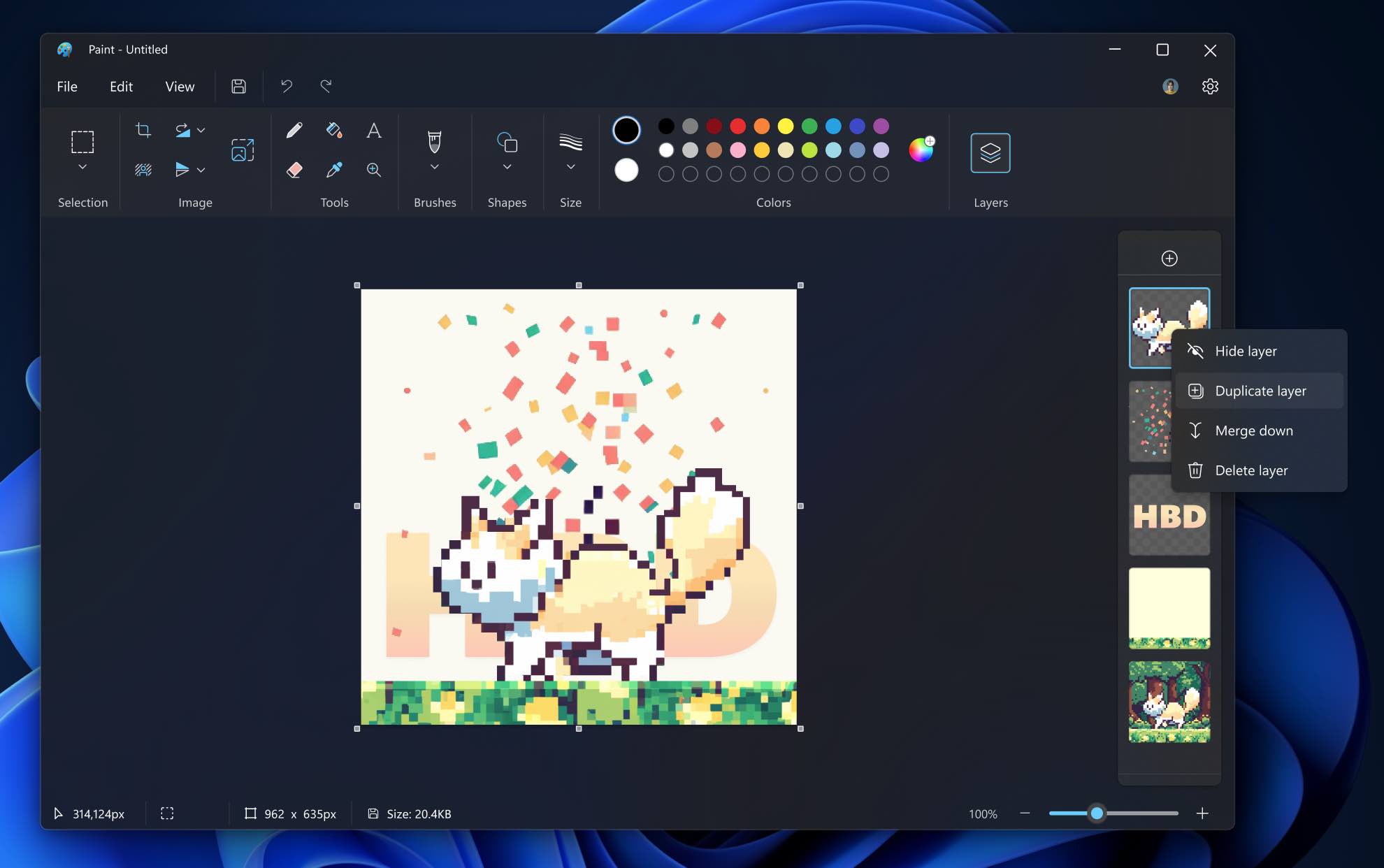Expand the Shapes dropdown
The width and height of the screenshot is (1384, 868).
pyautogui.click(x=506, y=169)
